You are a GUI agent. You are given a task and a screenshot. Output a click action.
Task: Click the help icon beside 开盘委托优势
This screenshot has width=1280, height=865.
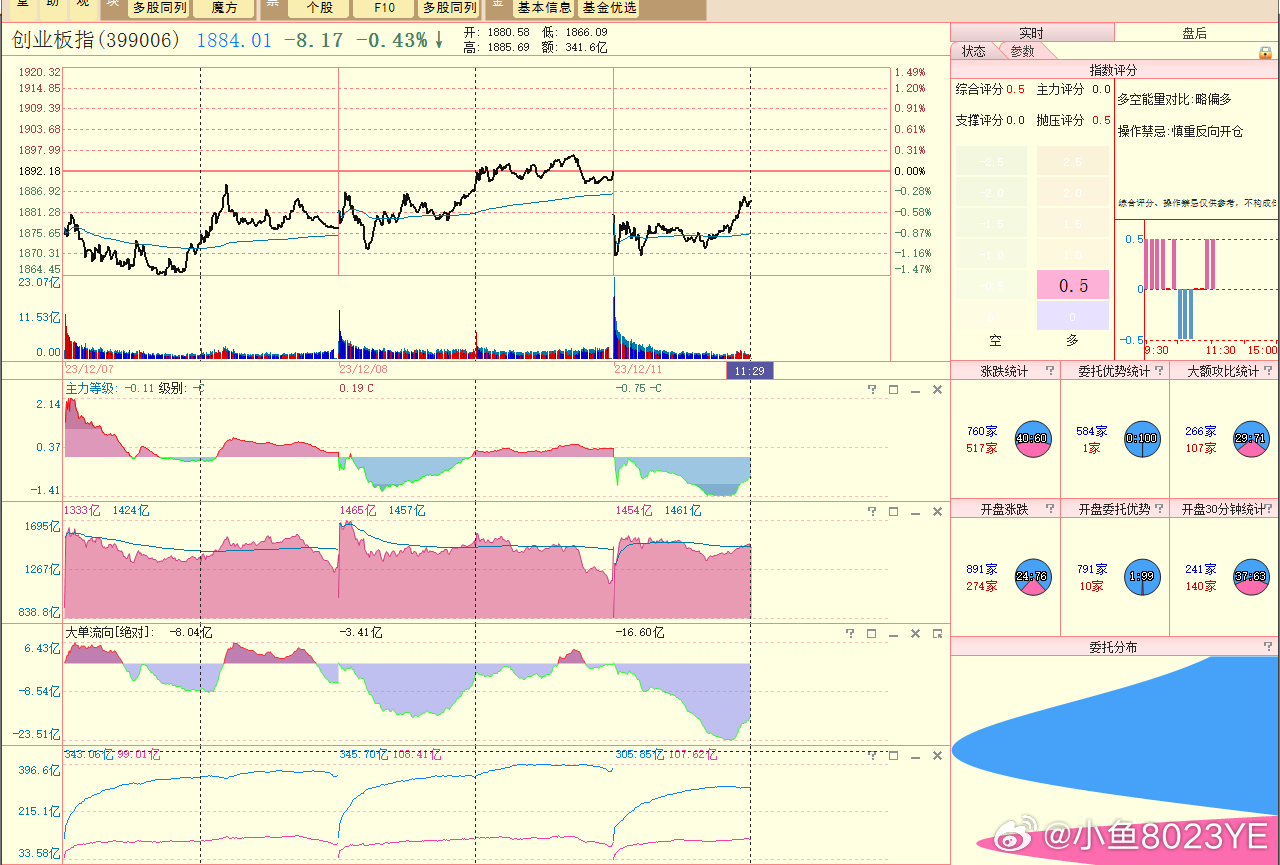(1159, 509)
